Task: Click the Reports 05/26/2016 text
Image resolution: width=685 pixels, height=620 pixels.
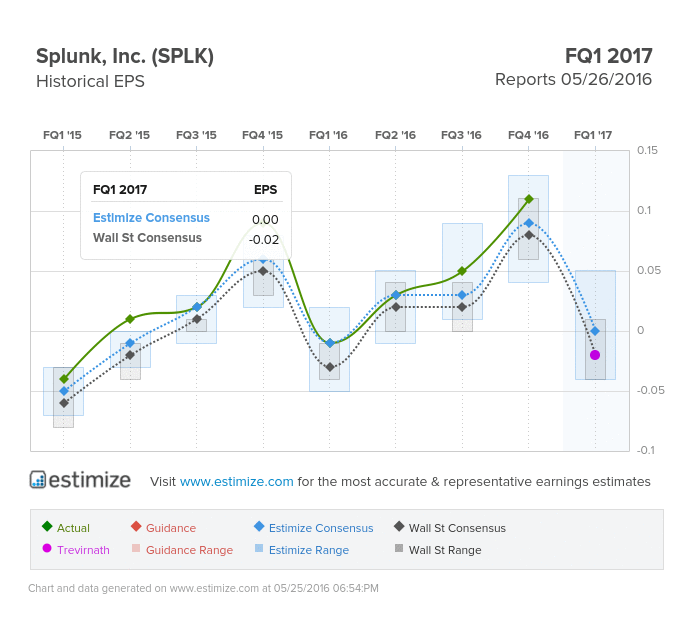Action: [x=573, y=80]
